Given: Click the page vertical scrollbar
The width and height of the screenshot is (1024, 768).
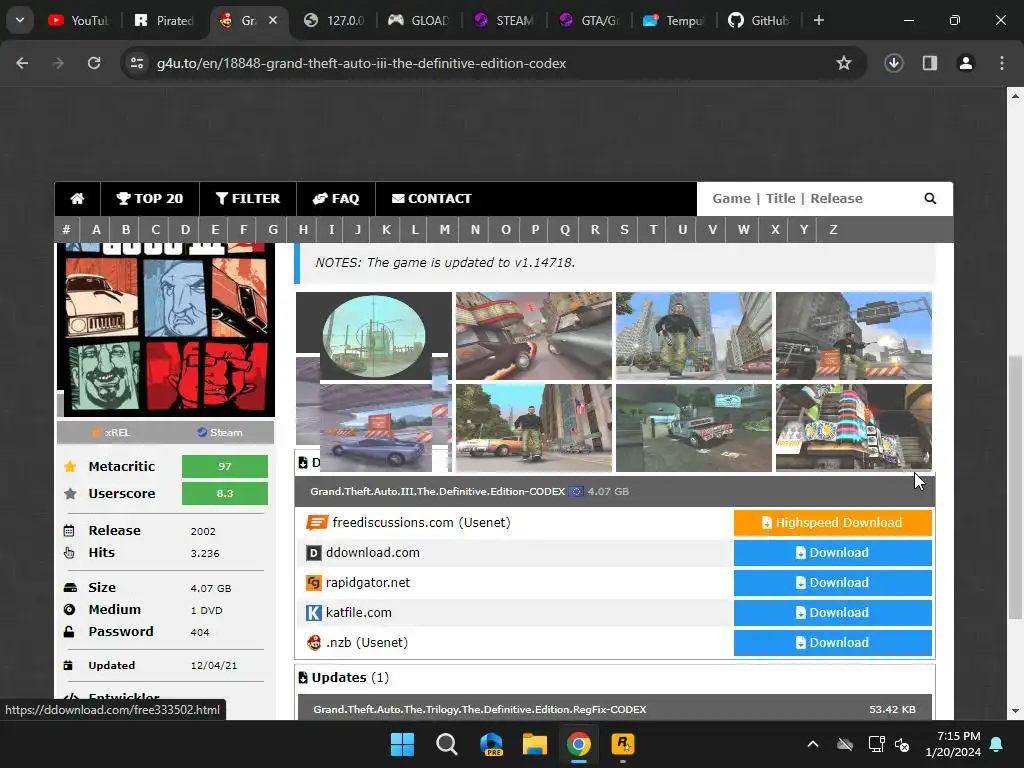Looking at the screenshot, I should 1015,487.
